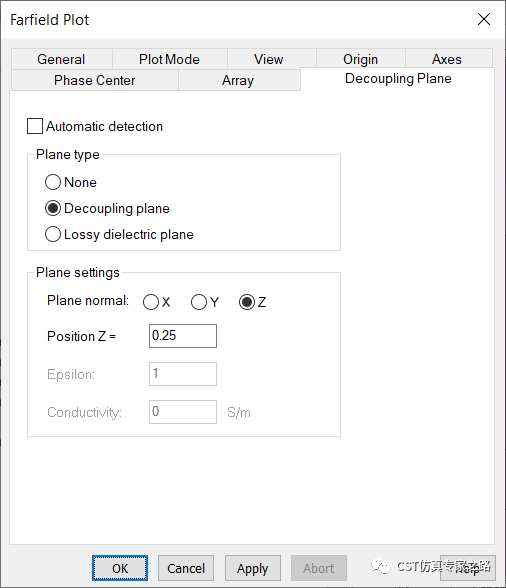Open the Origin tab
The width and height of the screenshot is (506, 588).
(x=360, y=59)
